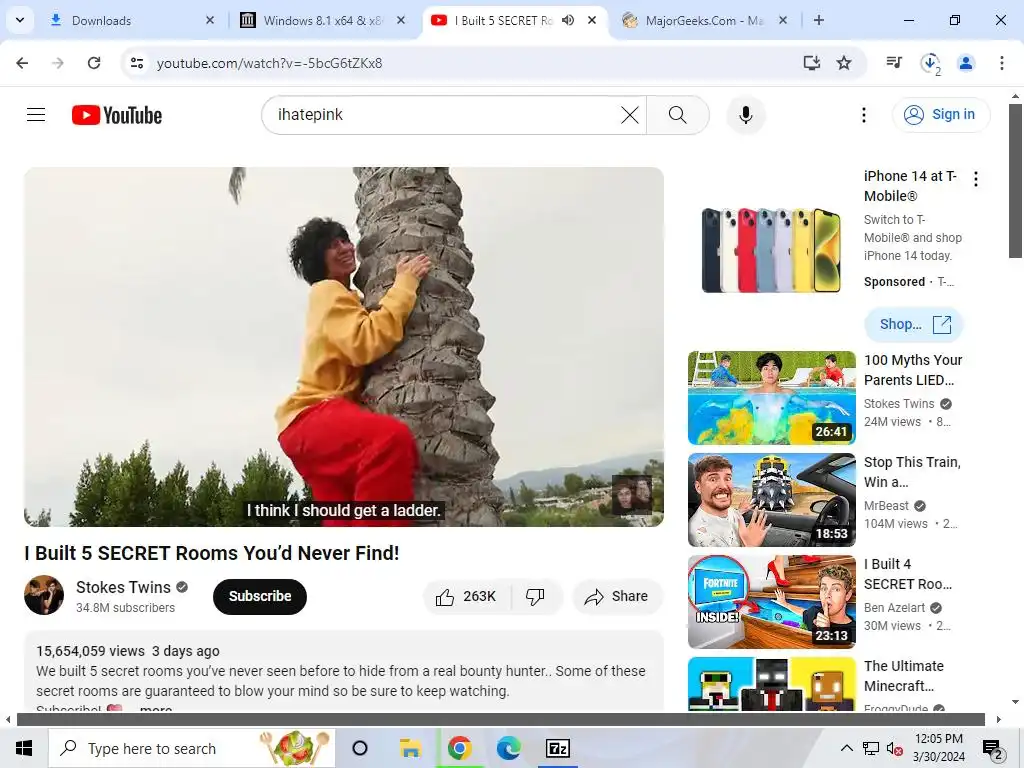Click the page vertical scrollbar thumb

click(x=1016, y=180)
